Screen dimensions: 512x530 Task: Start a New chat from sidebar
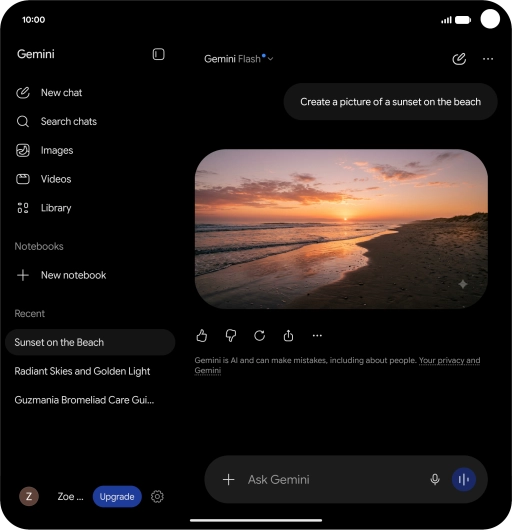tap(49, 93)
